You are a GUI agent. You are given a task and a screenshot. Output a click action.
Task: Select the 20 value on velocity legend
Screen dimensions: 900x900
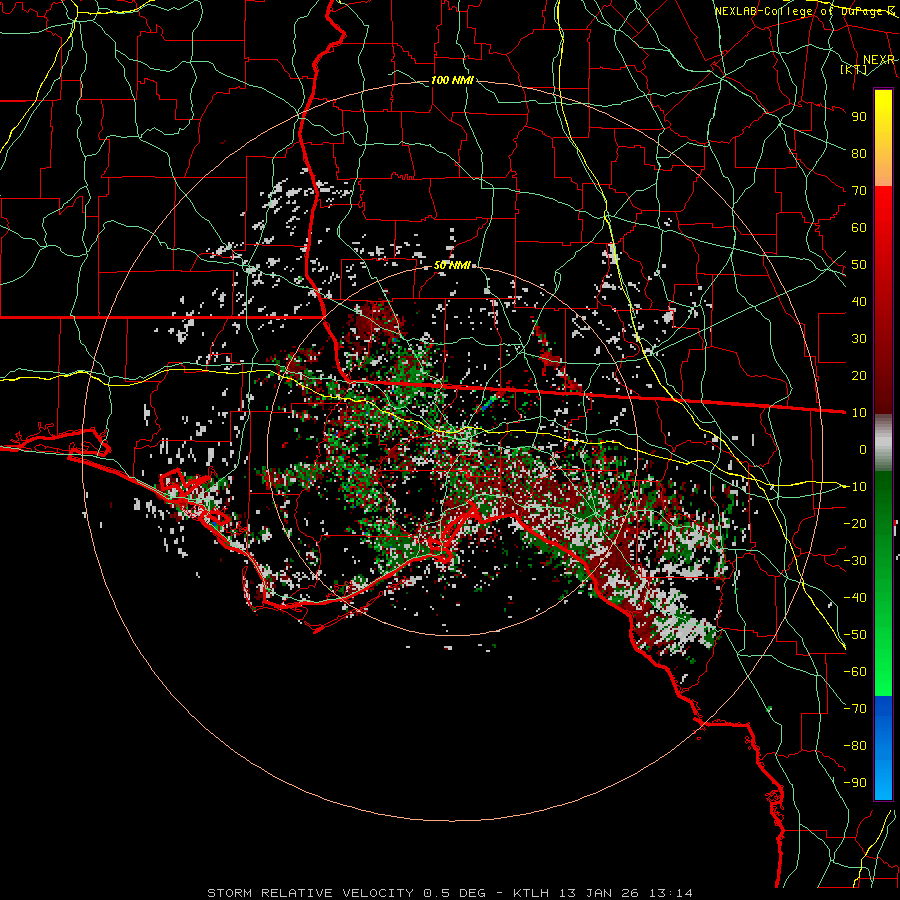859,375
